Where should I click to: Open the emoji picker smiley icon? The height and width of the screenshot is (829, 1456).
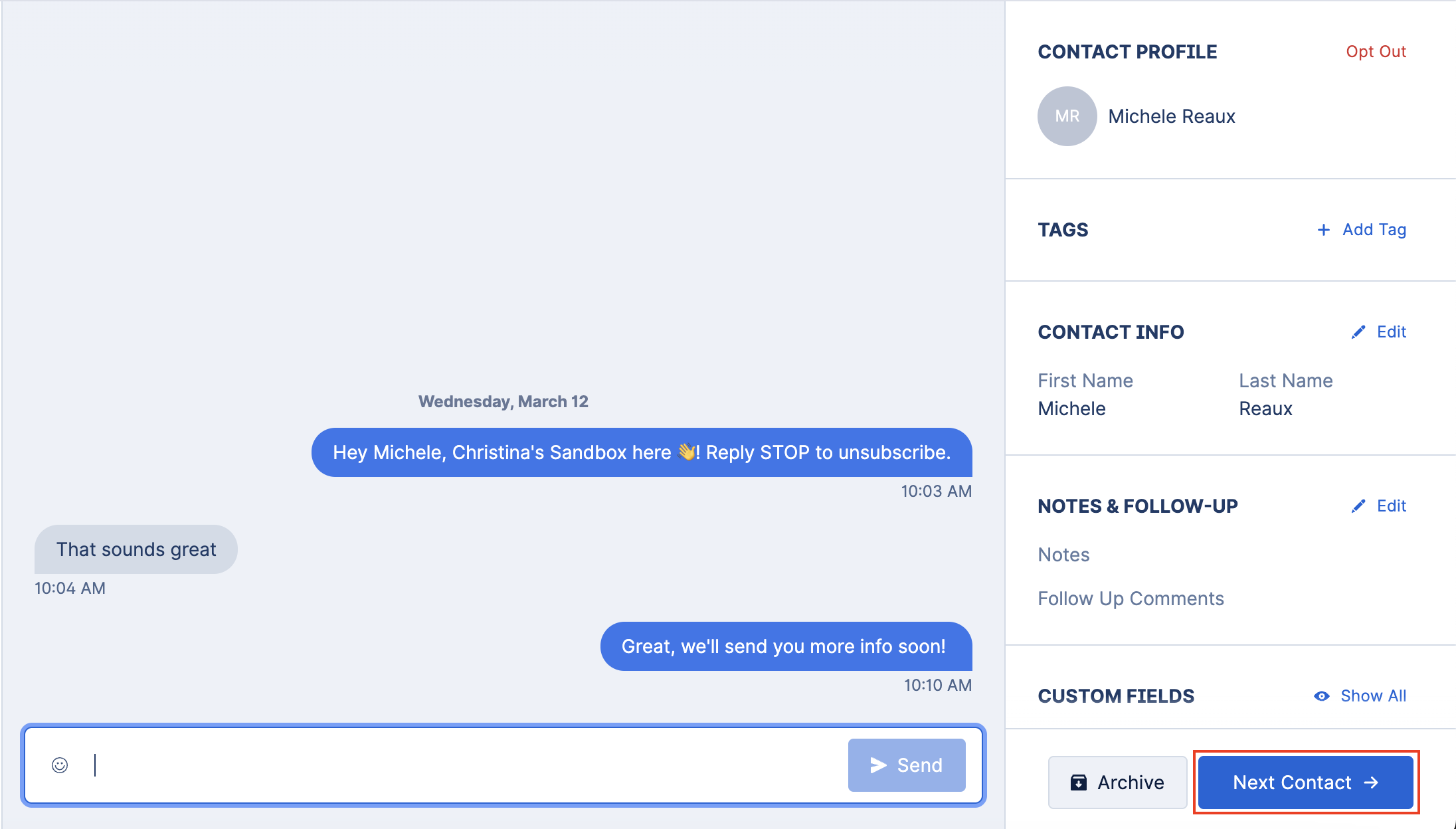[x=60, y=765]
